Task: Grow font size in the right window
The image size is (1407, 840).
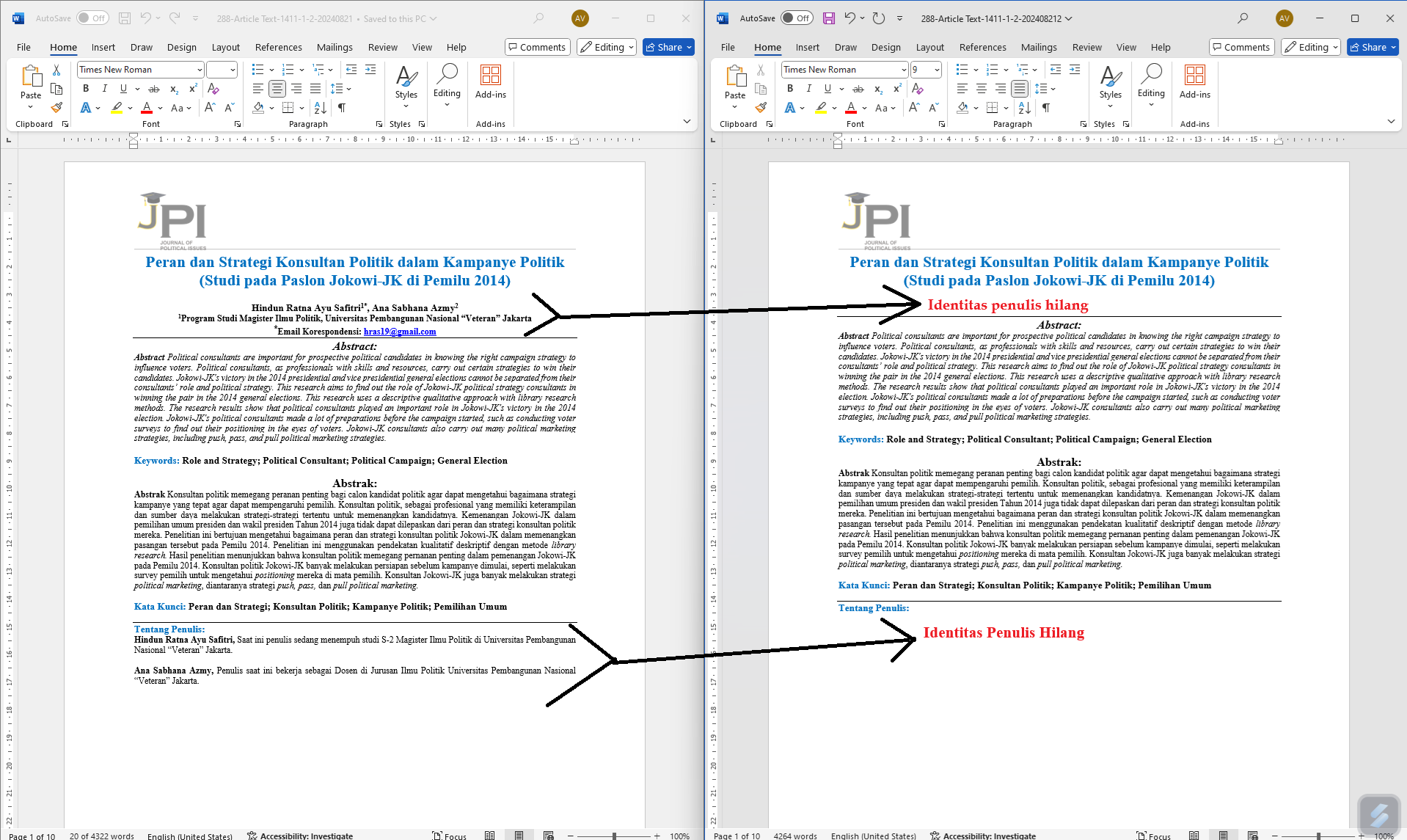Action: click(914, 108)
